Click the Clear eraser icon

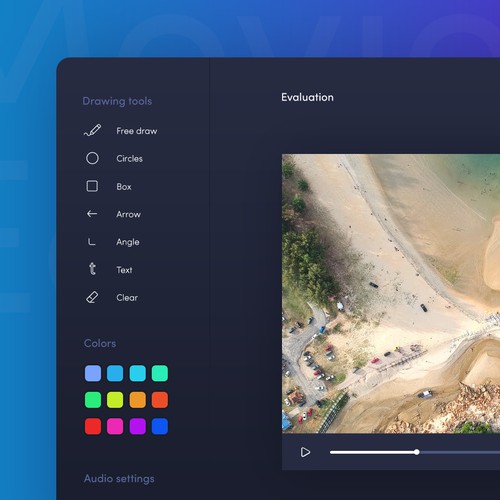click(x=92, y=297)
